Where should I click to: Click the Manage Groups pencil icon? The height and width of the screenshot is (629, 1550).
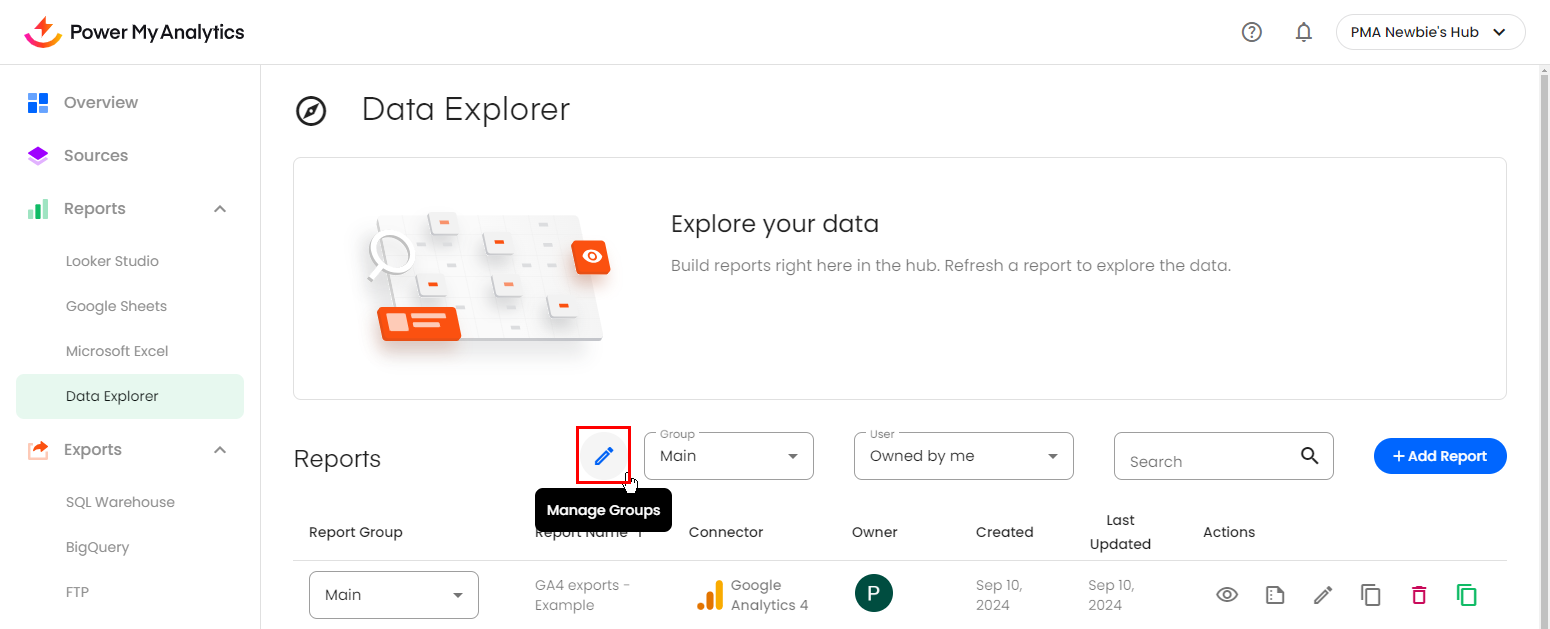(x=604, y=456)
